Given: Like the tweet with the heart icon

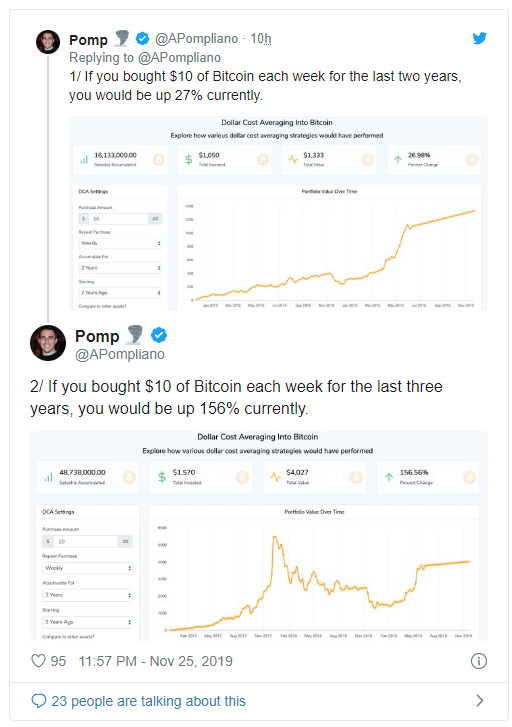Looking at the screenshot, I should point(38,661).
